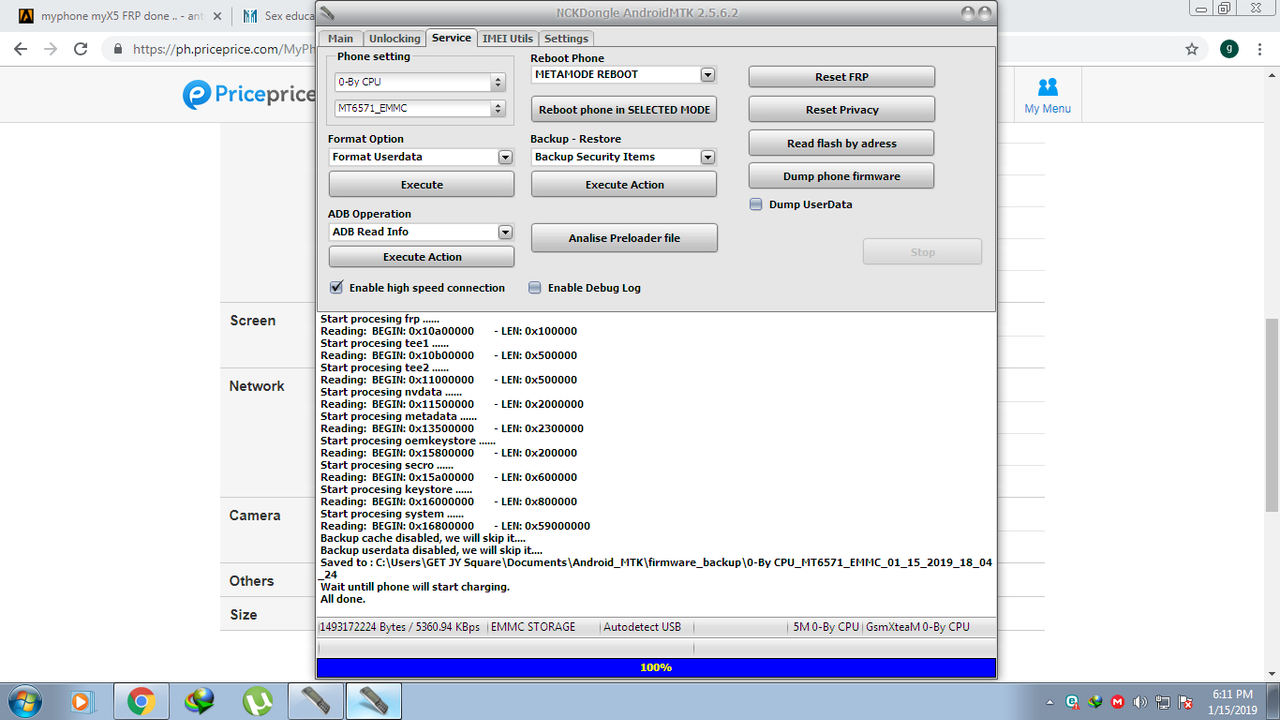This screenshot has width=1280, height=720.
Task: Click 'GsmXteaM 0-By CPU' status entry
Action: (x=918, y=627)
